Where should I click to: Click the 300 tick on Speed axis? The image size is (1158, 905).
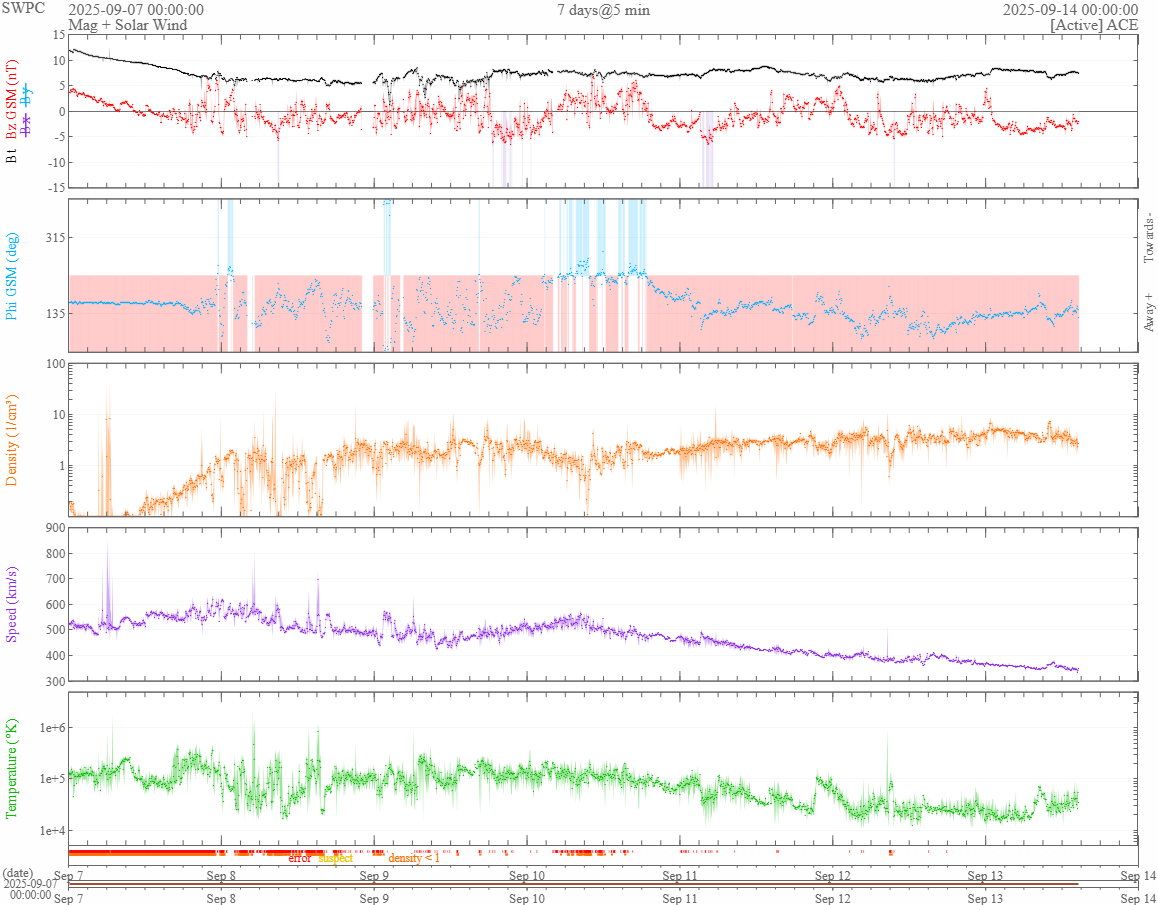tap(54, 681)
